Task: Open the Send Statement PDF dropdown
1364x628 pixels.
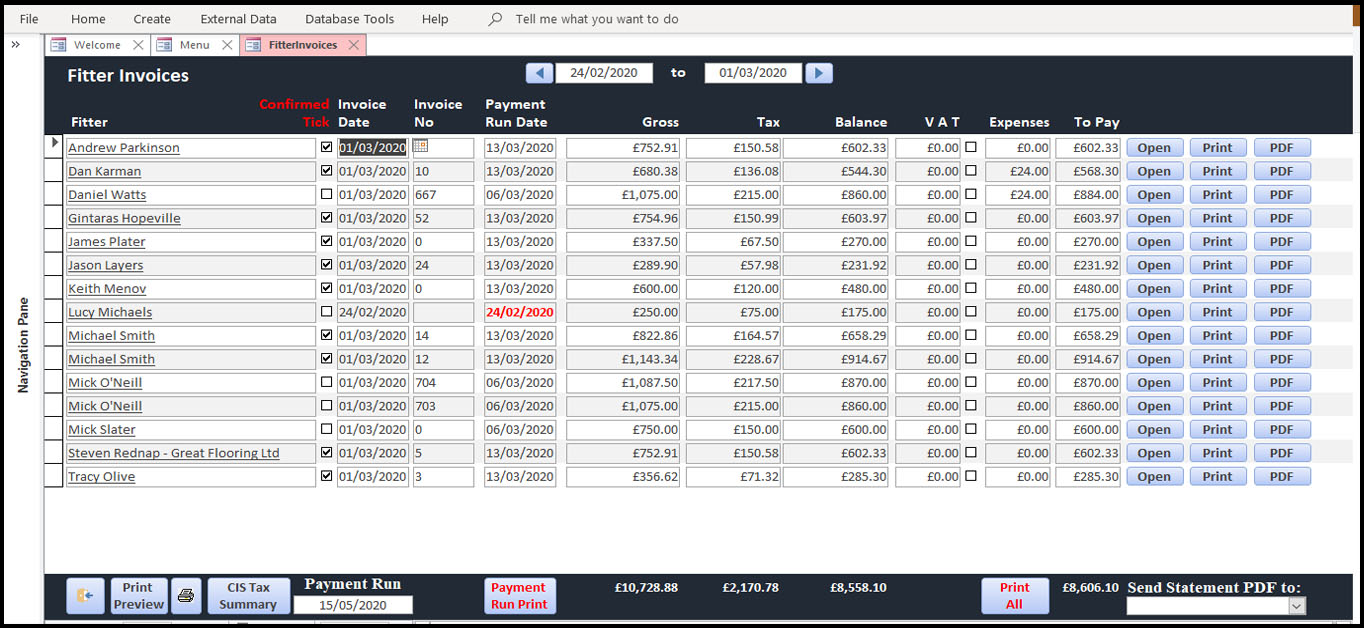Action: 1296,606
